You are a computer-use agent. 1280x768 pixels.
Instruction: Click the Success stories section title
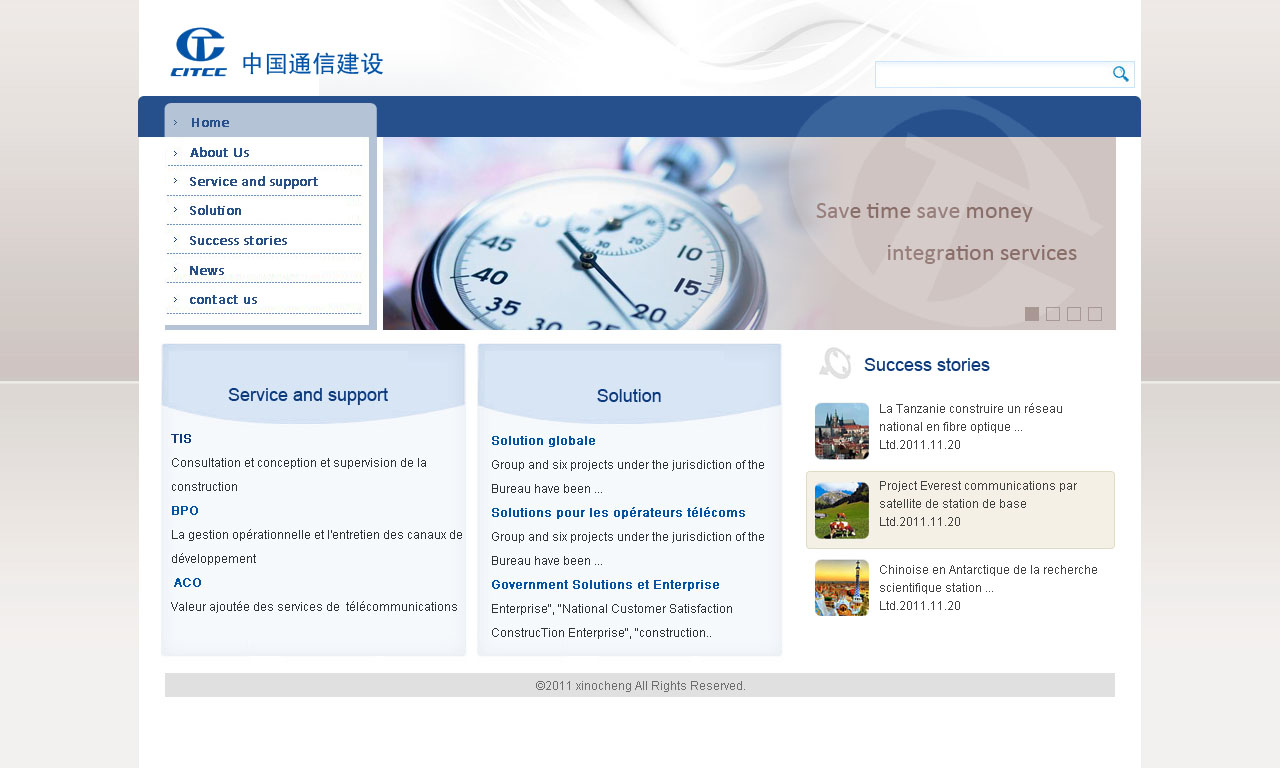pos(927,365)
